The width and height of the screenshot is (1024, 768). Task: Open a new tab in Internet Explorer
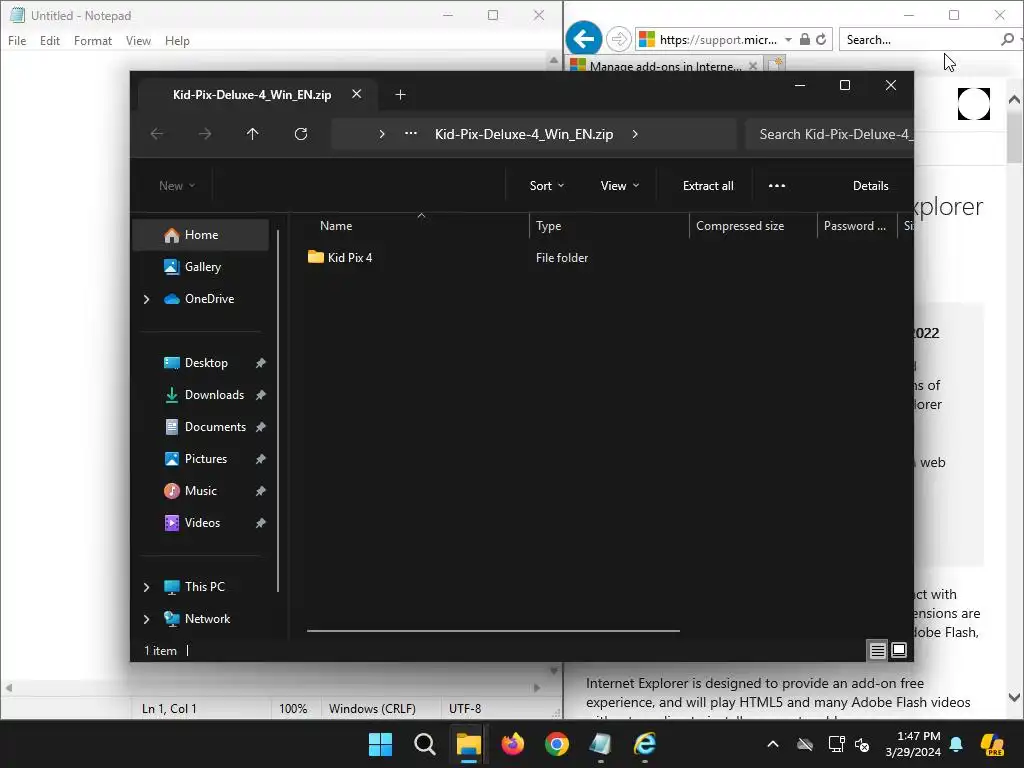pos(775,65)
